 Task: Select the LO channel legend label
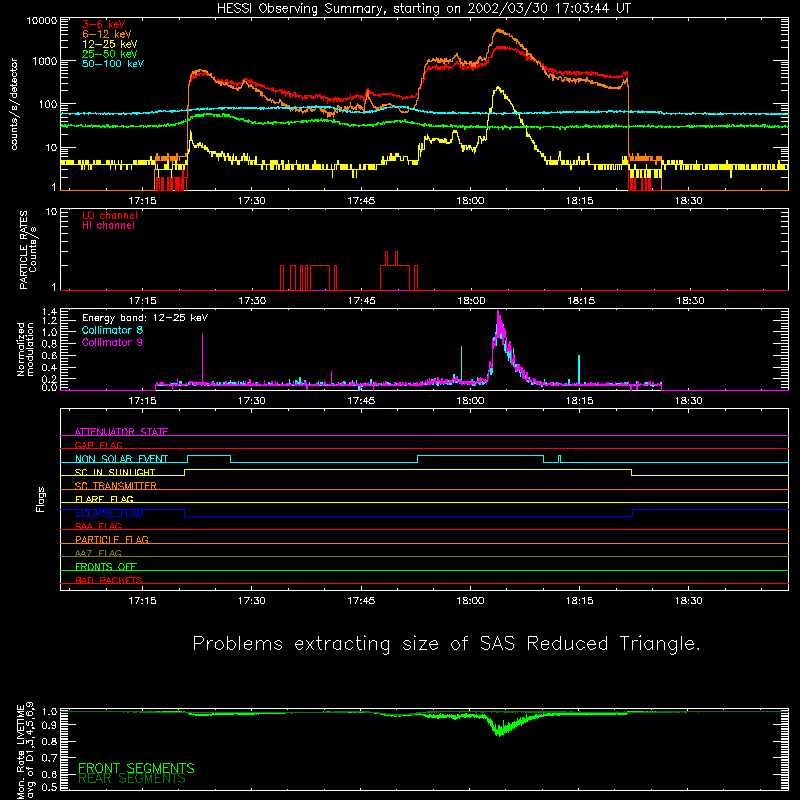click(110, 215)
